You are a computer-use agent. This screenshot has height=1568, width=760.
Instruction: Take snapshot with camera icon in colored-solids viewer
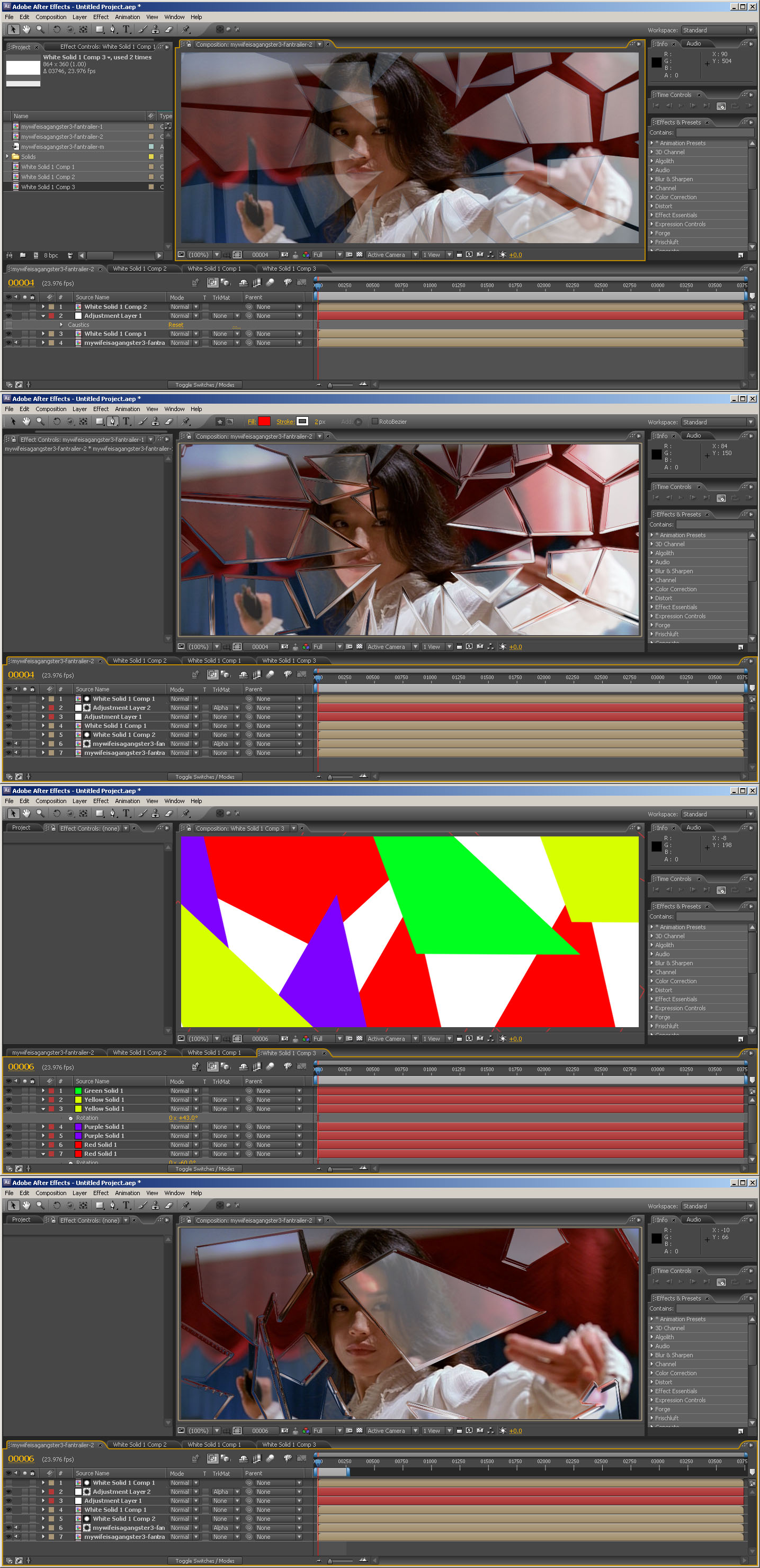pyautogui.click(x=285, y=1038)
